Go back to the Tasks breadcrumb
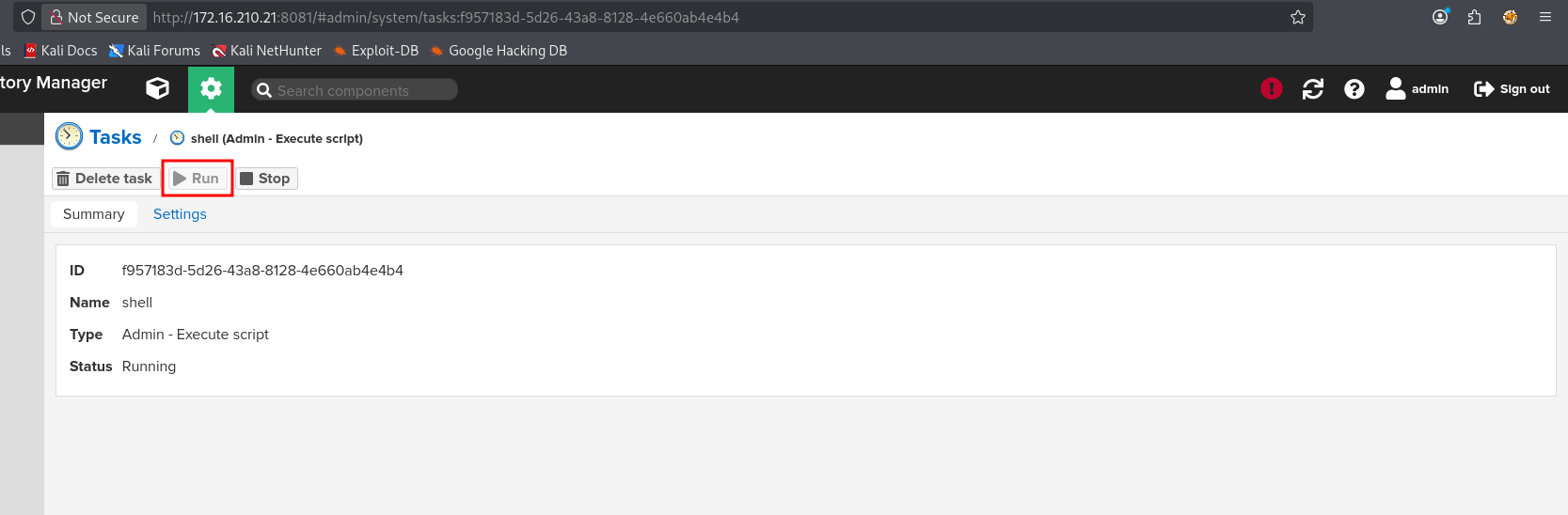The width and height of the screenshot is (1568, 515). click(x=116, y=137)
